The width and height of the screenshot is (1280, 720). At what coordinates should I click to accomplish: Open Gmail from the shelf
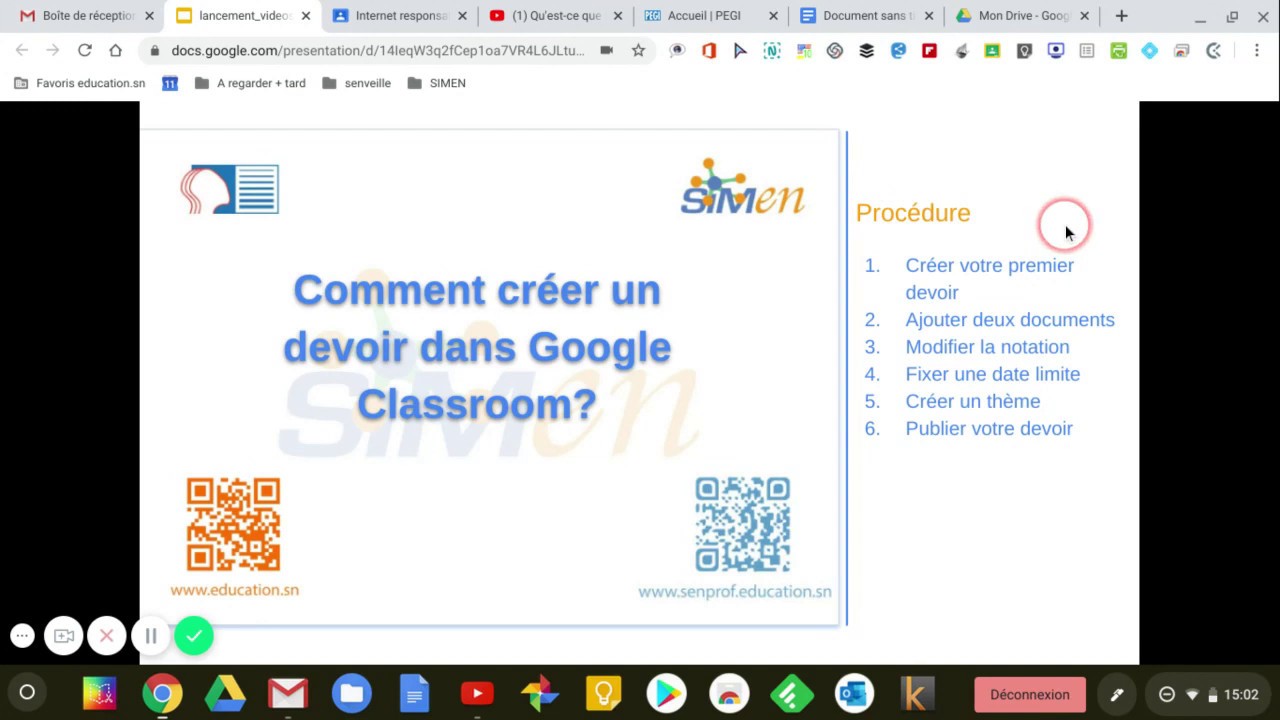pos(288,693)
